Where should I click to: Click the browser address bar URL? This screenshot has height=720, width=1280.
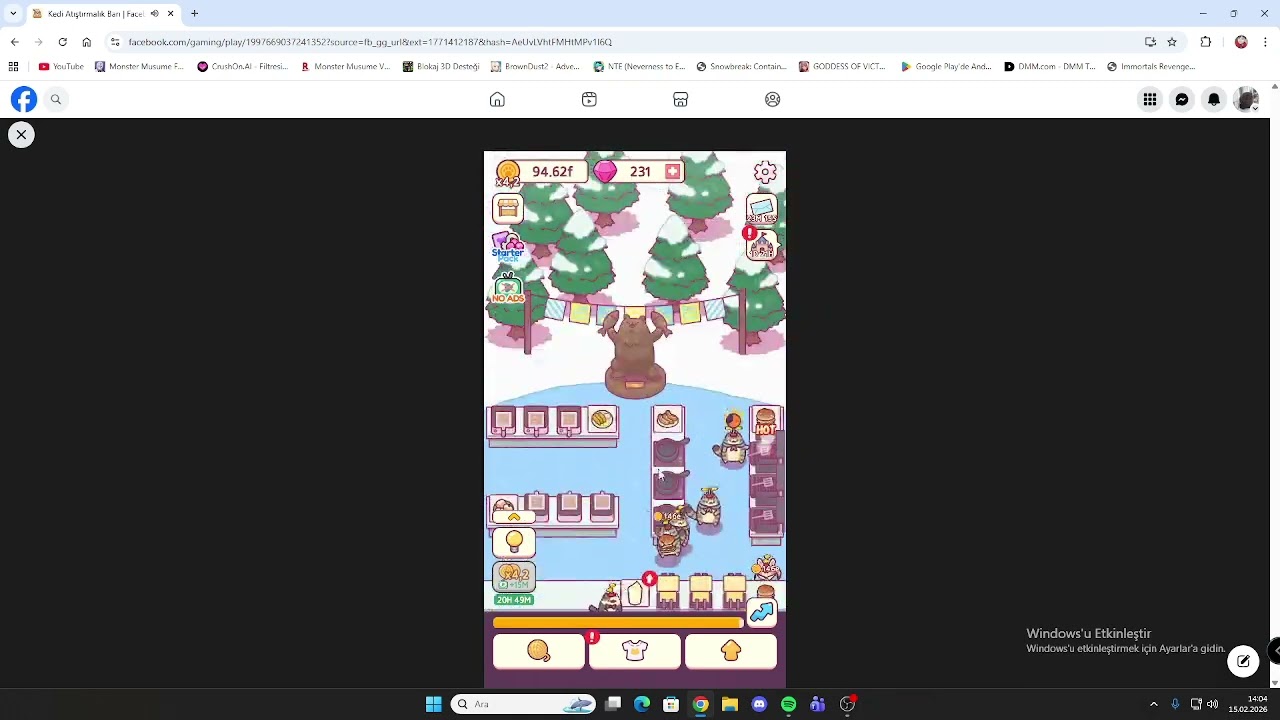click(x=370, y=42)
